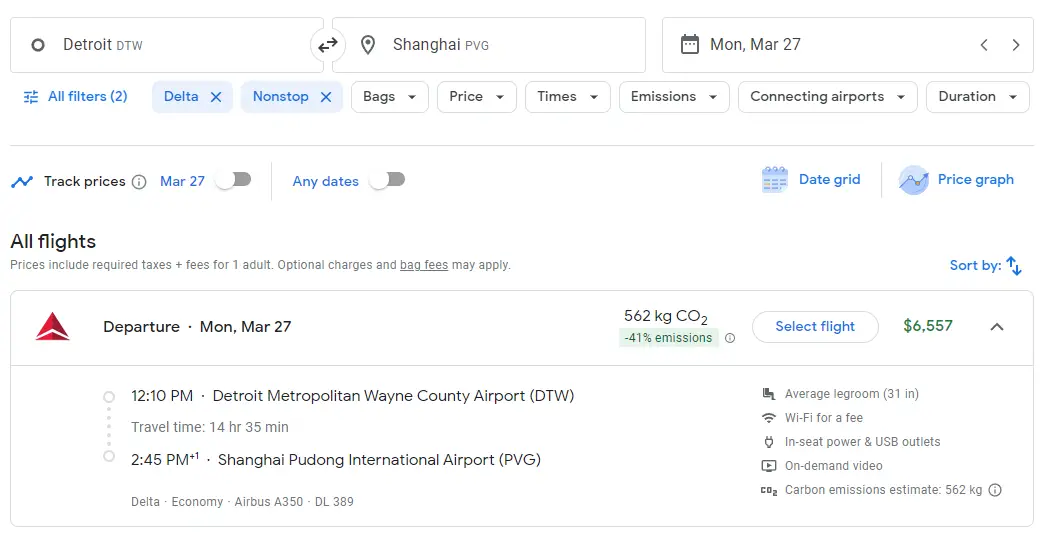This screenshot has width=1045, height=539.
Task: Click the swap origin and destination icon
Action: coord(328,45)
